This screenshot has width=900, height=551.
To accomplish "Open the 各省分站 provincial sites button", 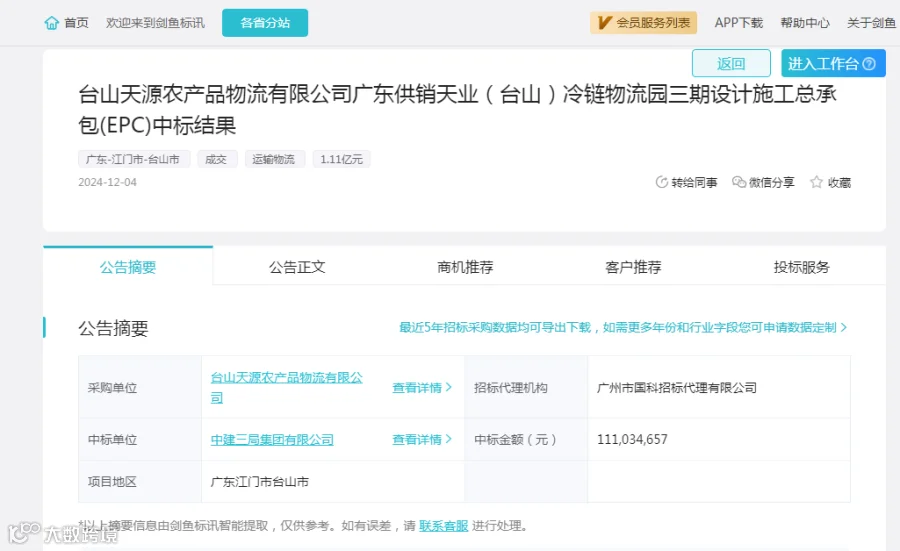I will point(265,23).
